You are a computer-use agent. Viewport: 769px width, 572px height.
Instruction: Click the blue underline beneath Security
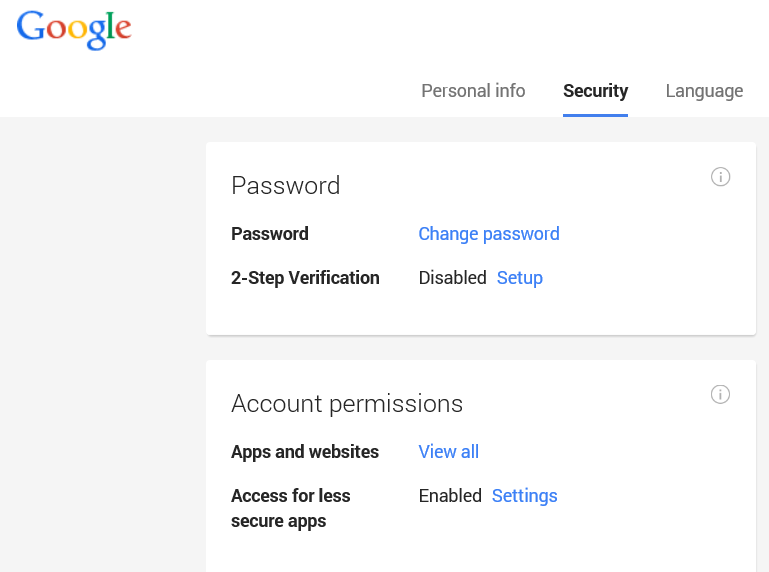(x=595, y=115)
